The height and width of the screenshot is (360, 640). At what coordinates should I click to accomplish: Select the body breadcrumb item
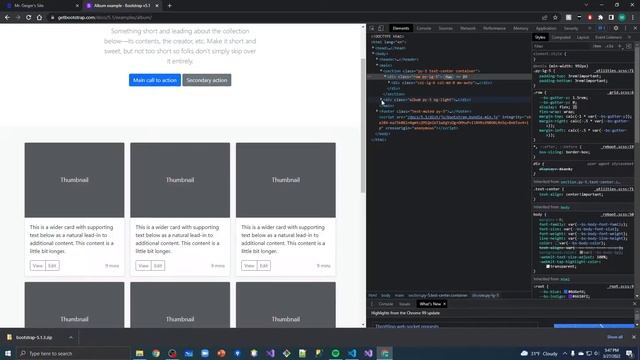tap(386, 295)
